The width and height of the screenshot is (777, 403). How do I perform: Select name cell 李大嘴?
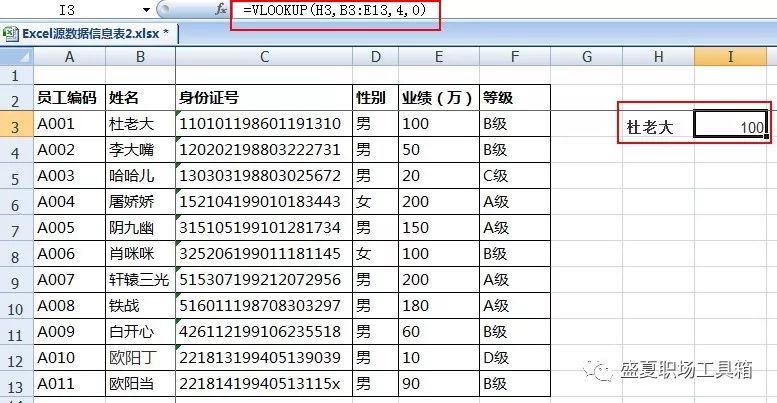pos(140,150)
